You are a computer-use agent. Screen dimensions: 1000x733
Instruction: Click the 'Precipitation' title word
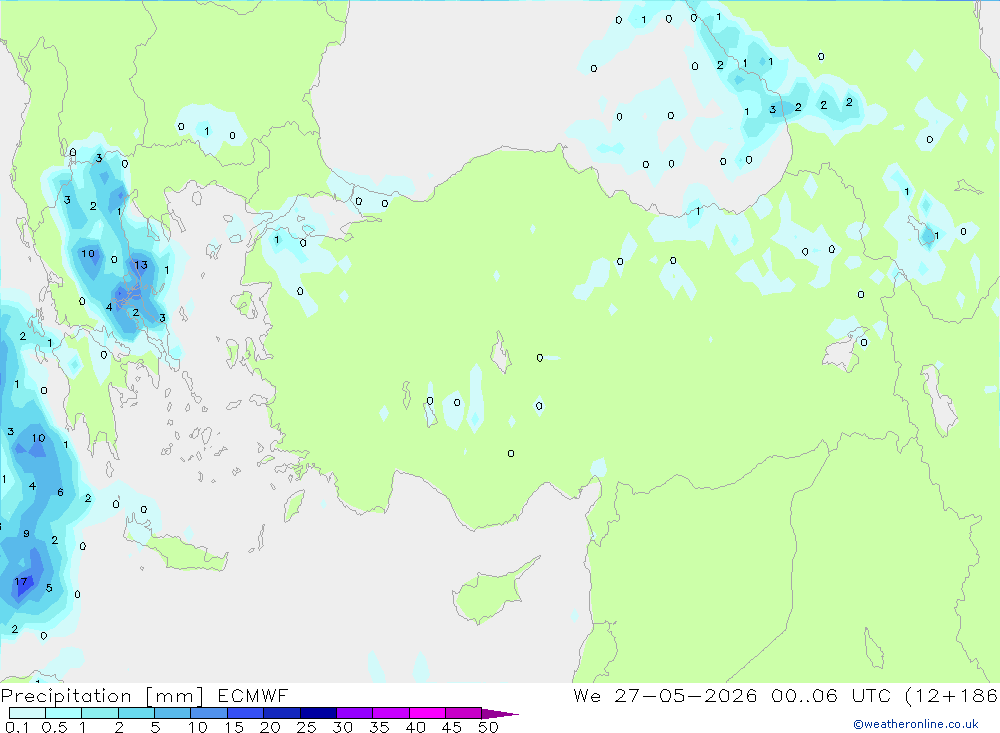pyautogui.click(x=66, y=695)
